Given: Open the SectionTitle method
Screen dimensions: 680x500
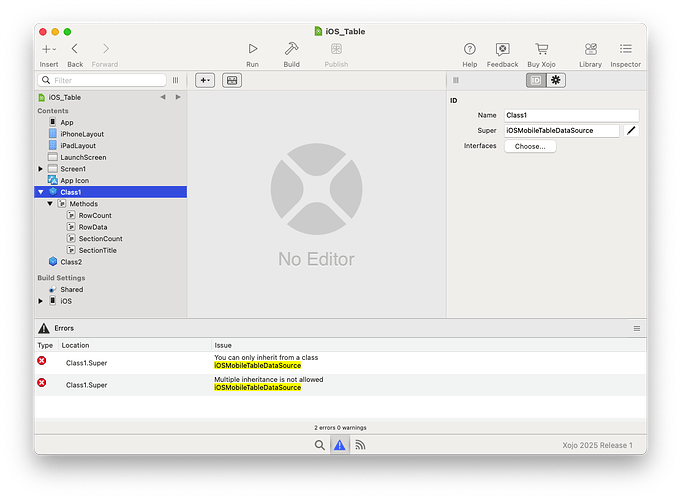Looking at the screenshot, I should coord(98,250).
